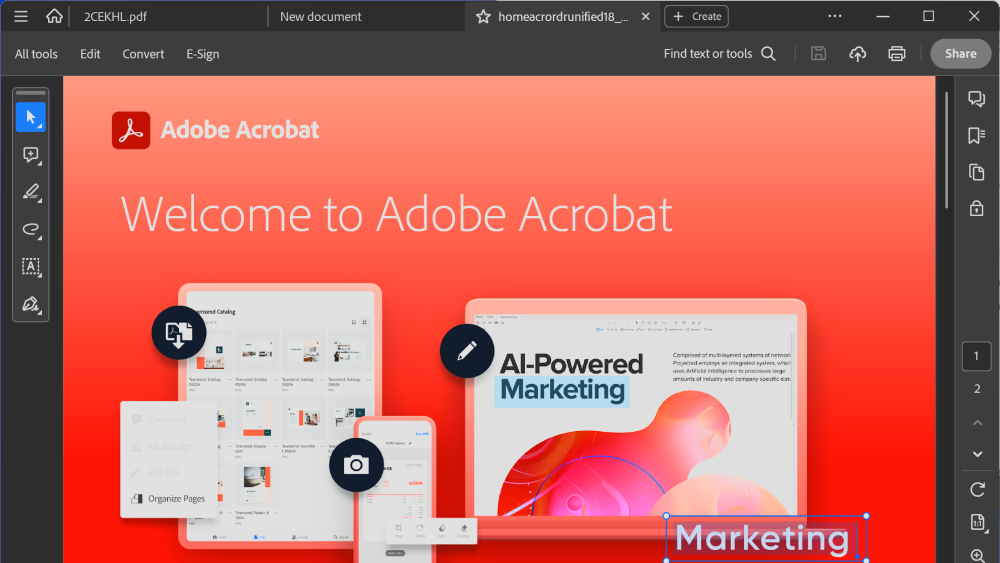Go to the next page
The width and height of the screenshot is (1000, 563).
click(x=977, y=455)
